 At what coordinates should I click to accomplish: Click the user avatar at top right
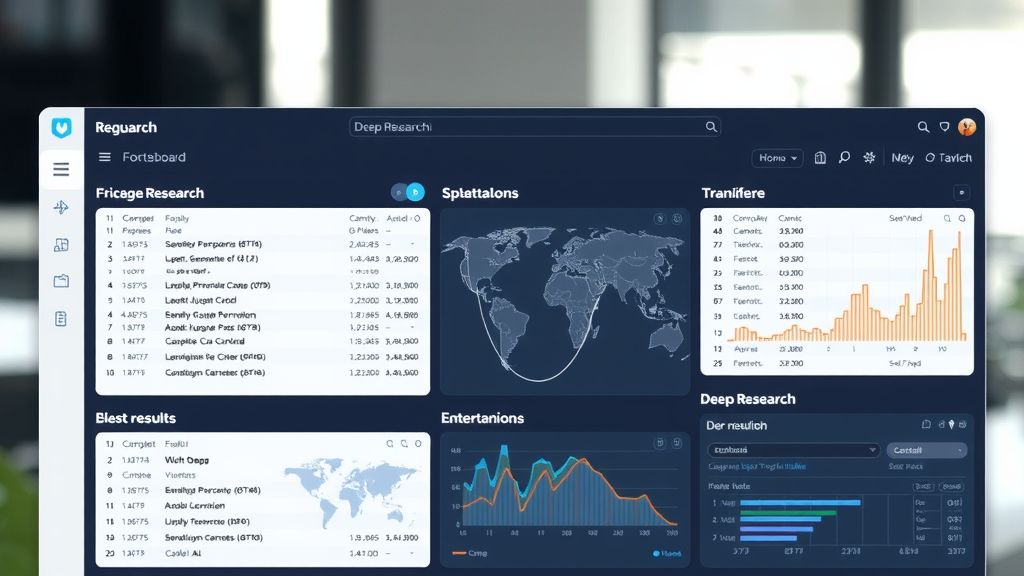pyautogui.click(x=966, y=127)
